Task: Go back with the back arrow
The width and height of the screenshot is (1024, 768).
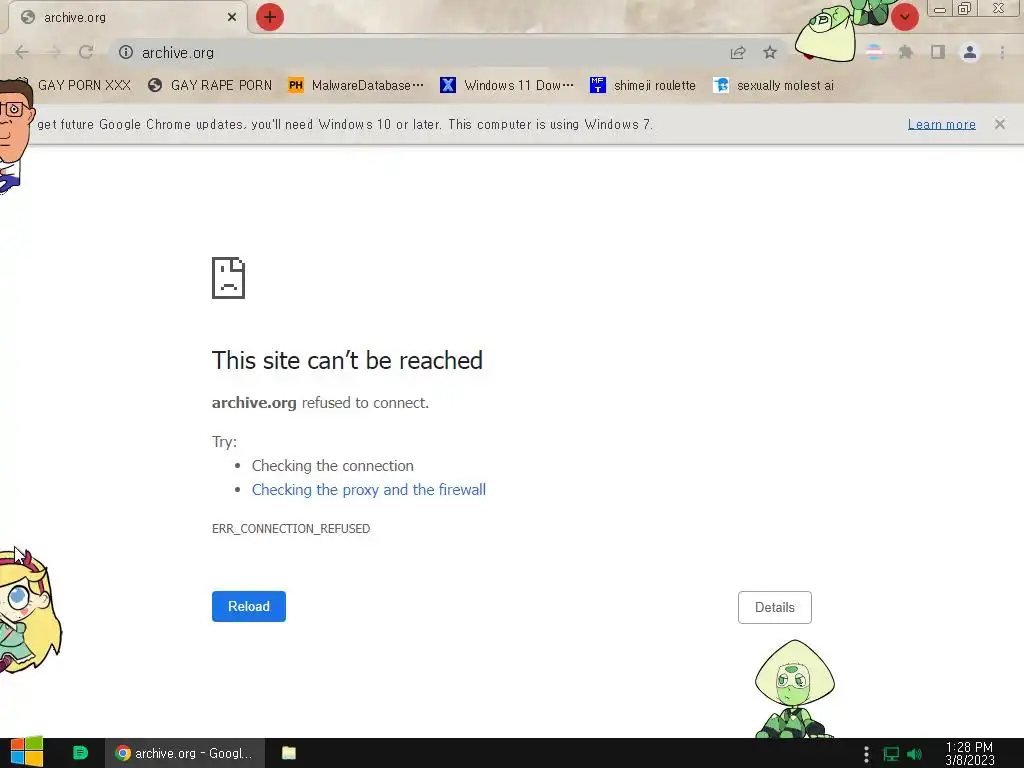Action: point(22,52)
